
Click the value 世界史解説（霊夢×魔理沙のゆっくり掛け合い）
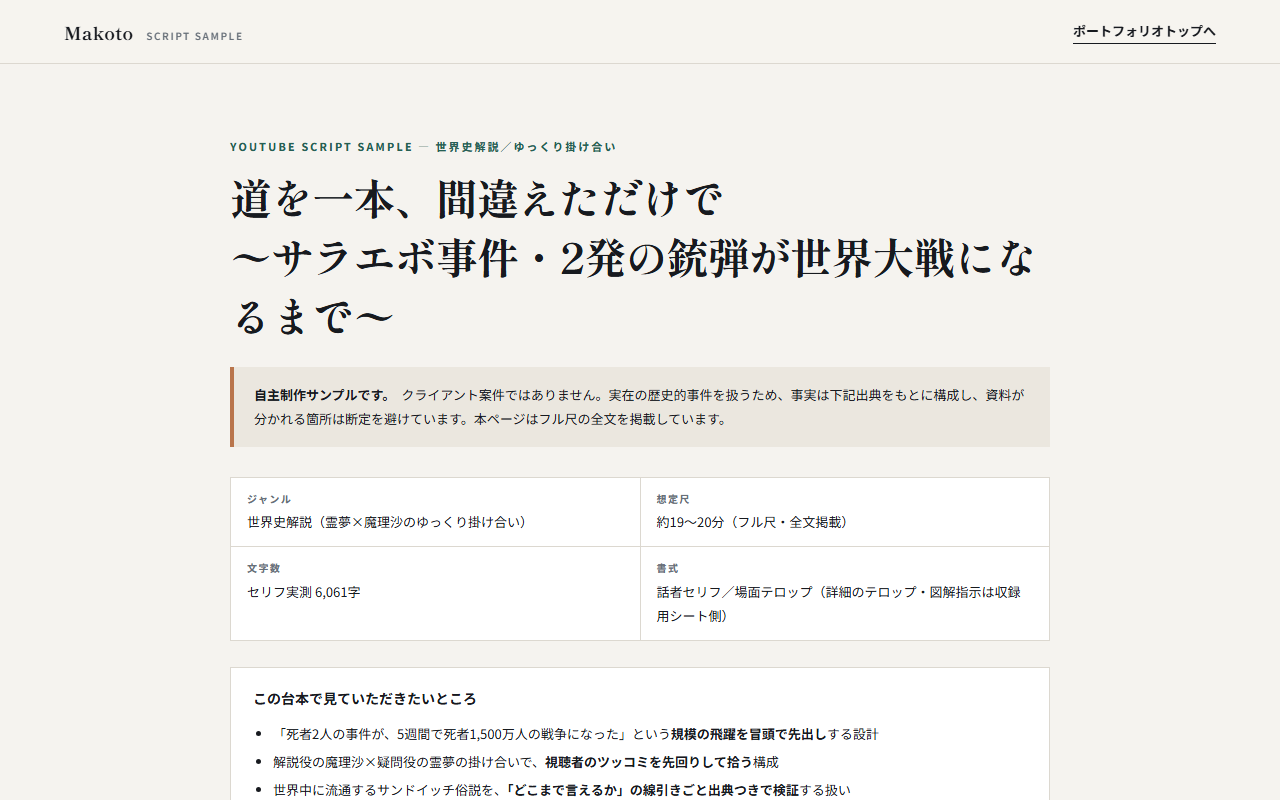click(x=390, y=522)
